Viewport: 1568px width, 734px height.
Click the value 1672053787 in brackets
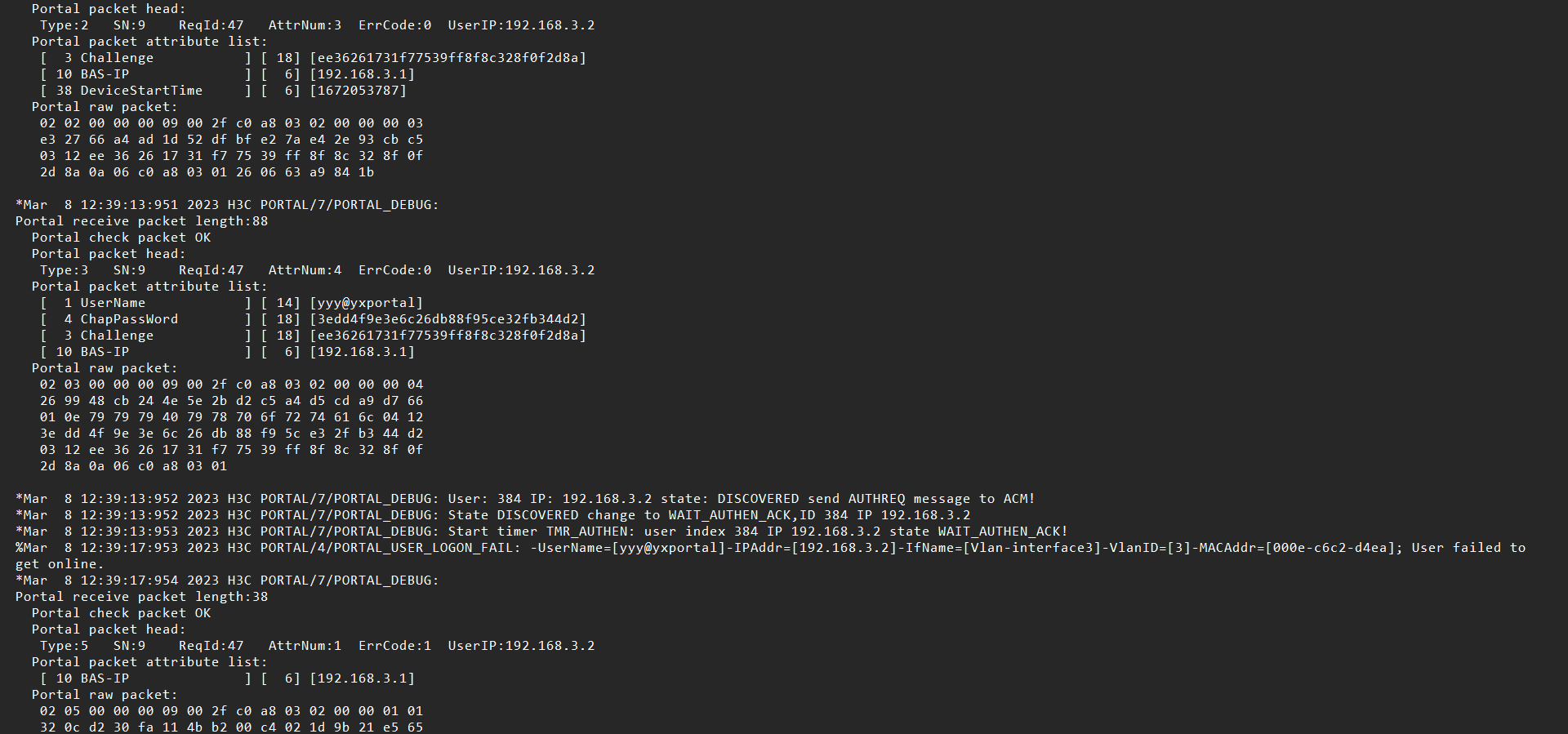point(358,91)
